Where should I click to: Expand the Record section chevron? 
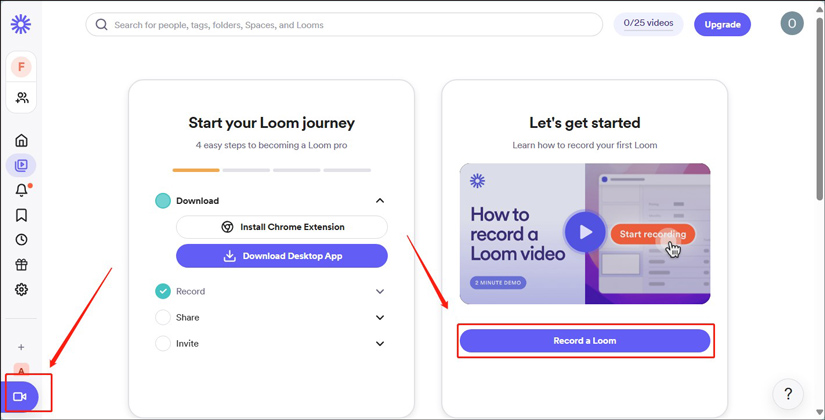pyautogui.click(x=380, y=292)
